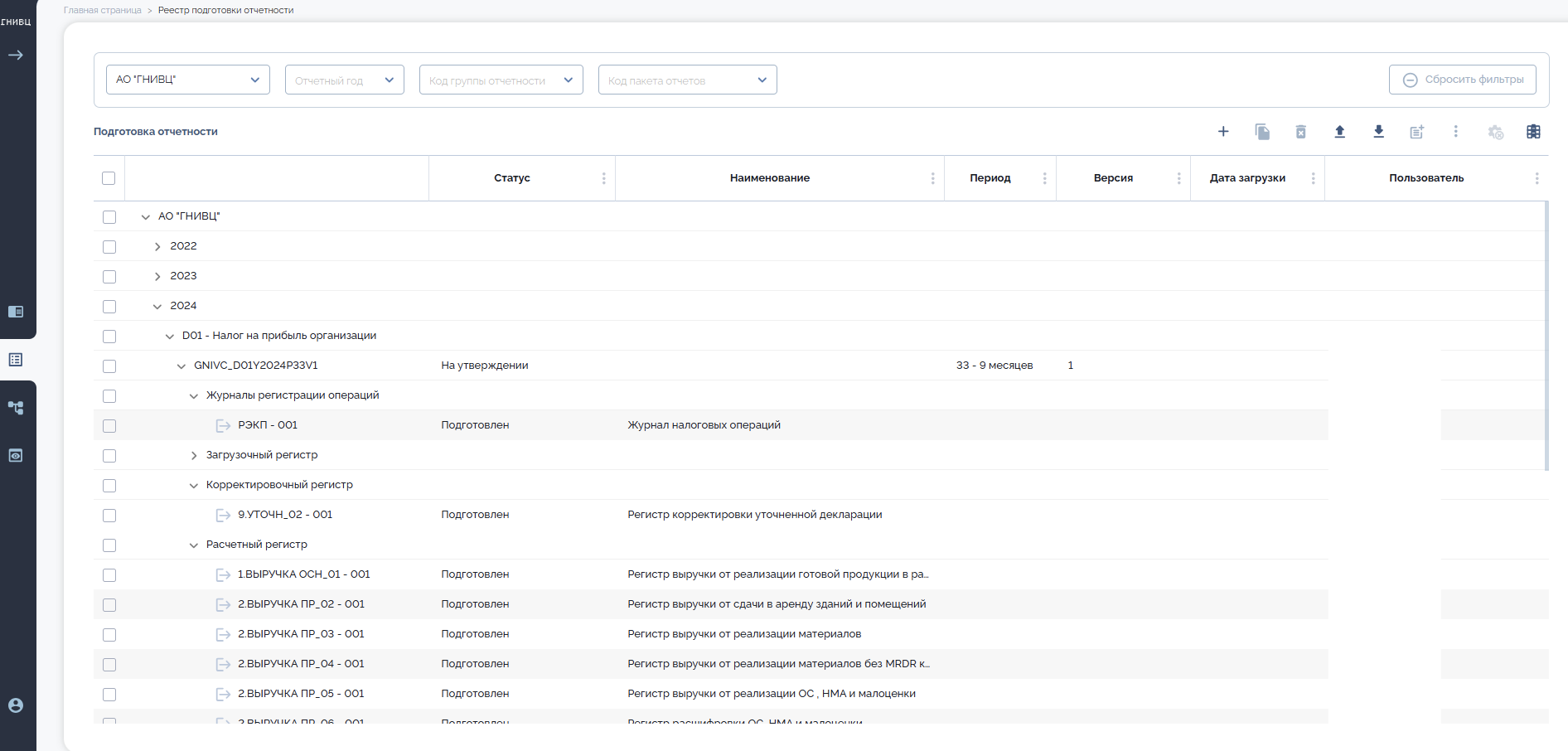Click open icon beside 1.ВЫРУЧКА ОСН_01 - 001
Image resolution: width=1568 pixels, height=751 pixels.
[x=223, y=574]
